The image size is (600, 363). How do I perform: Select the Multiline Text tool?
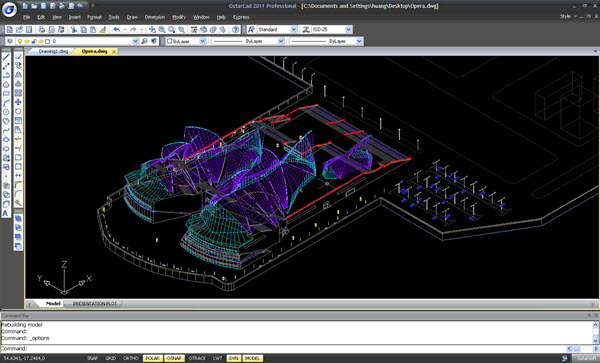click(6, 213)
